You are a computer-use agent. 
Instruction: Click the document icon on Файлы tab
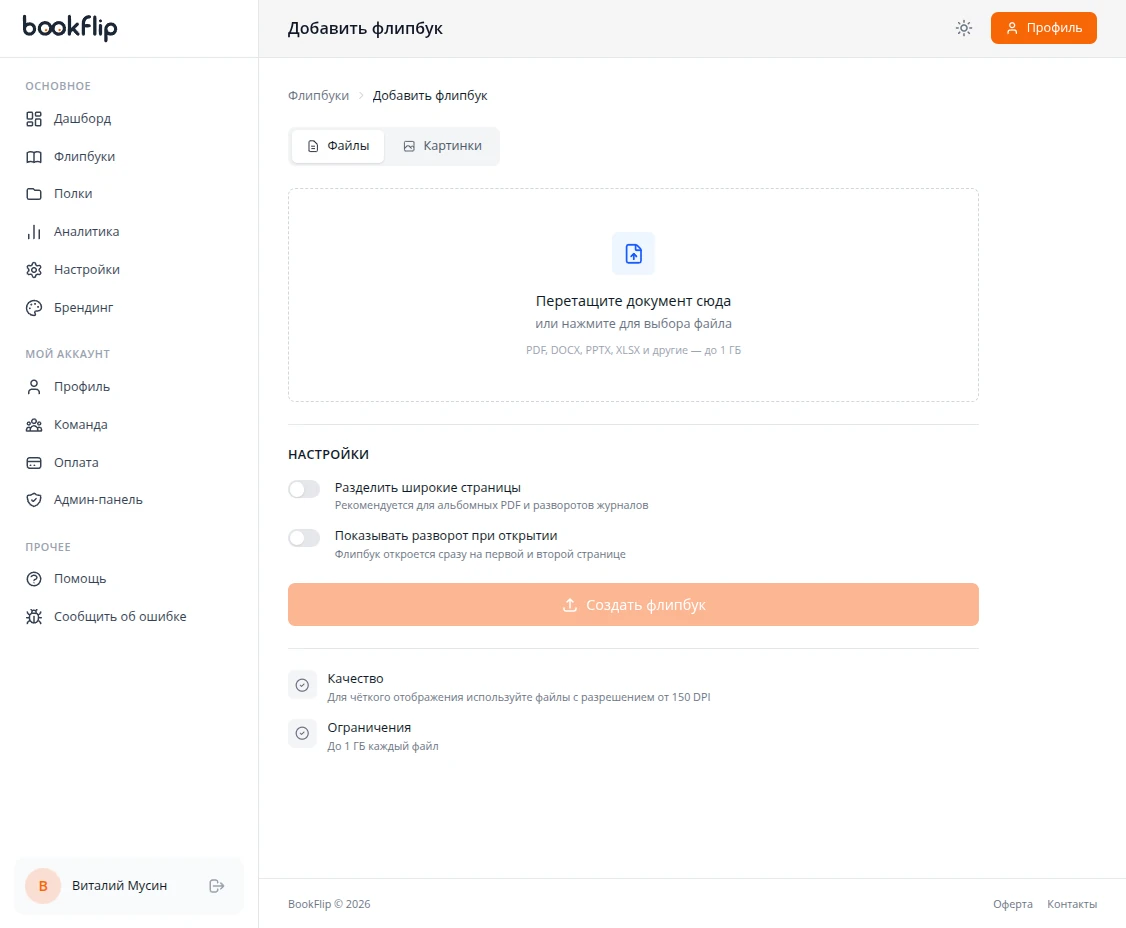(313, 147)
